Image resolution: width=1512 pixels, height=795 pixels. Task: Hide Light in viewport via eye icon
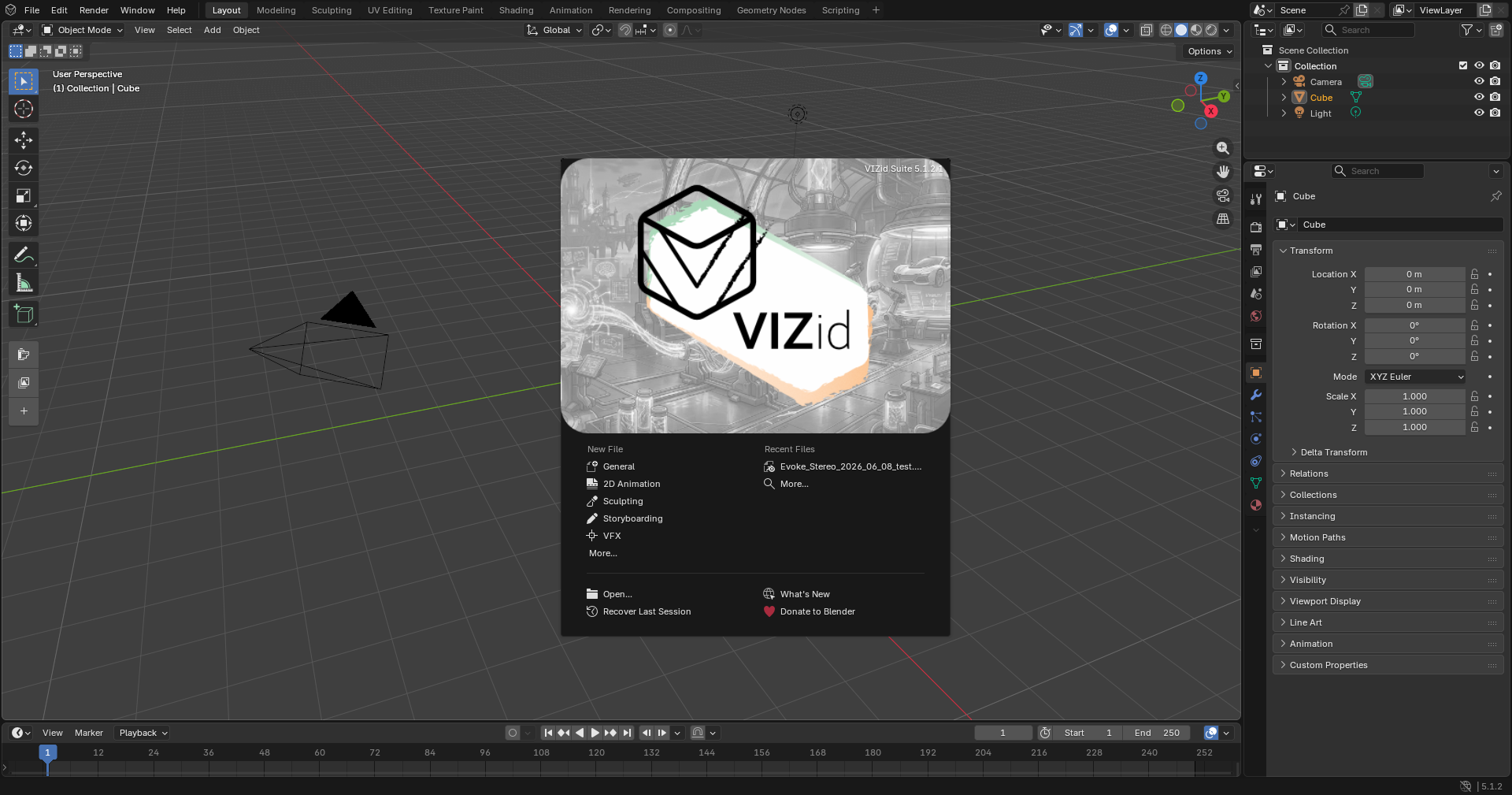point(1479,113)
